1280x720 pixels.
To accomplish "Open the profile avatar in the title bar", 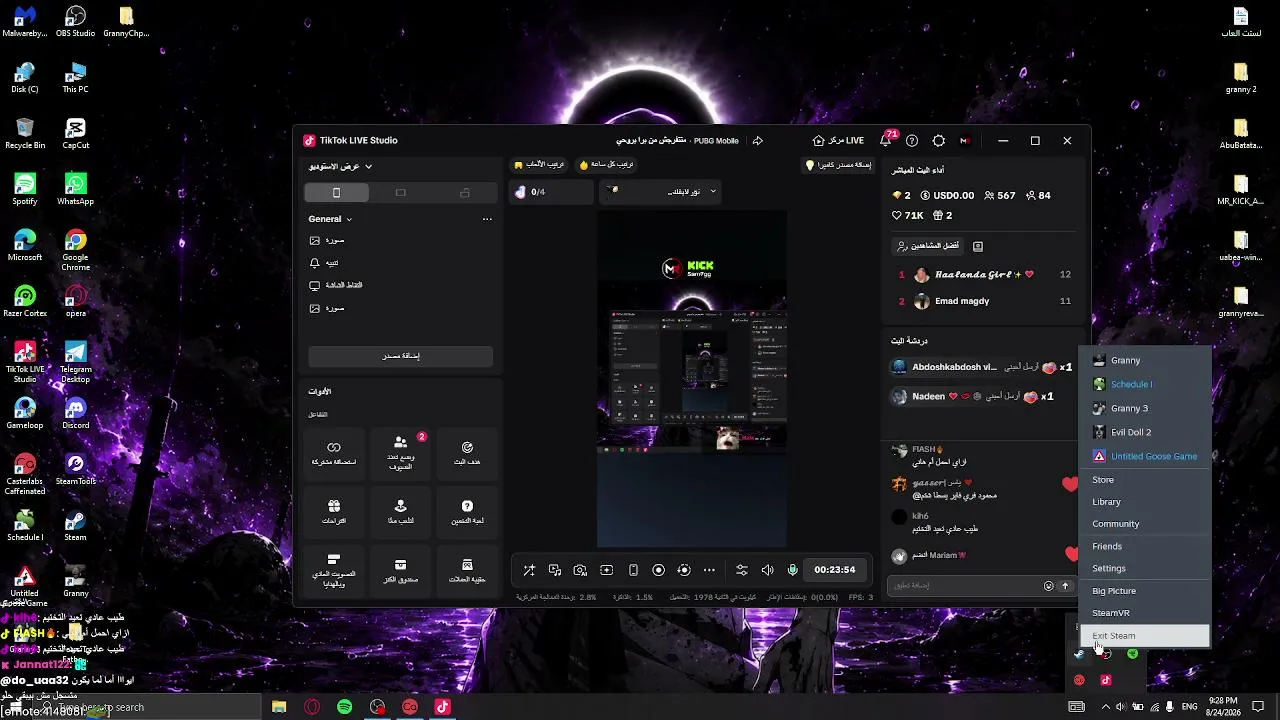I will (965, 141).
